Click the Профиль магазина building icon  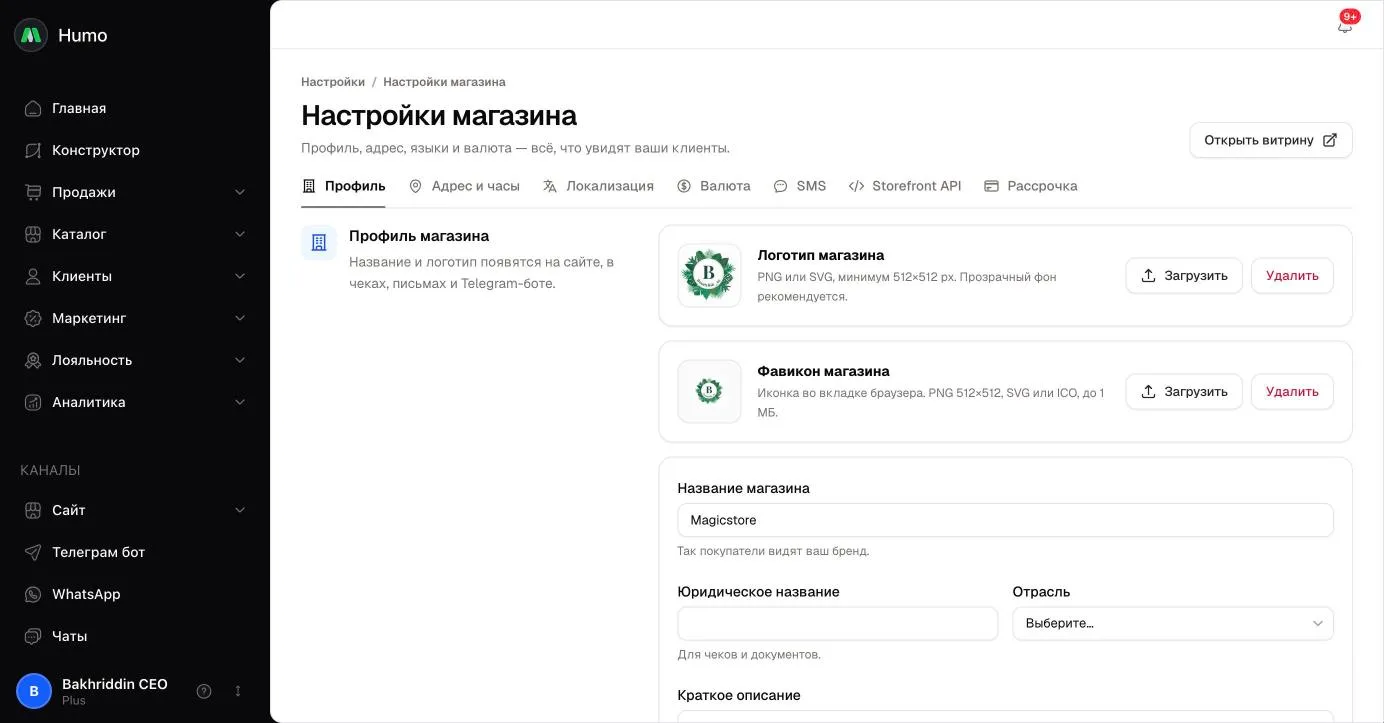(x=319, y=242)
